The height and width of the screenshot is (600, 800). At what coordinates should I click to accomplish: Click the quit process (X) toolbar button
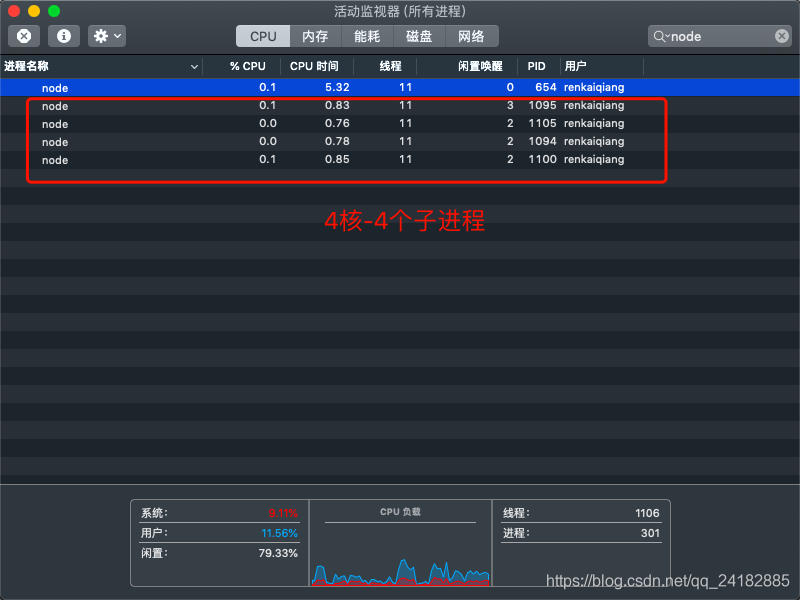point(24,36)
